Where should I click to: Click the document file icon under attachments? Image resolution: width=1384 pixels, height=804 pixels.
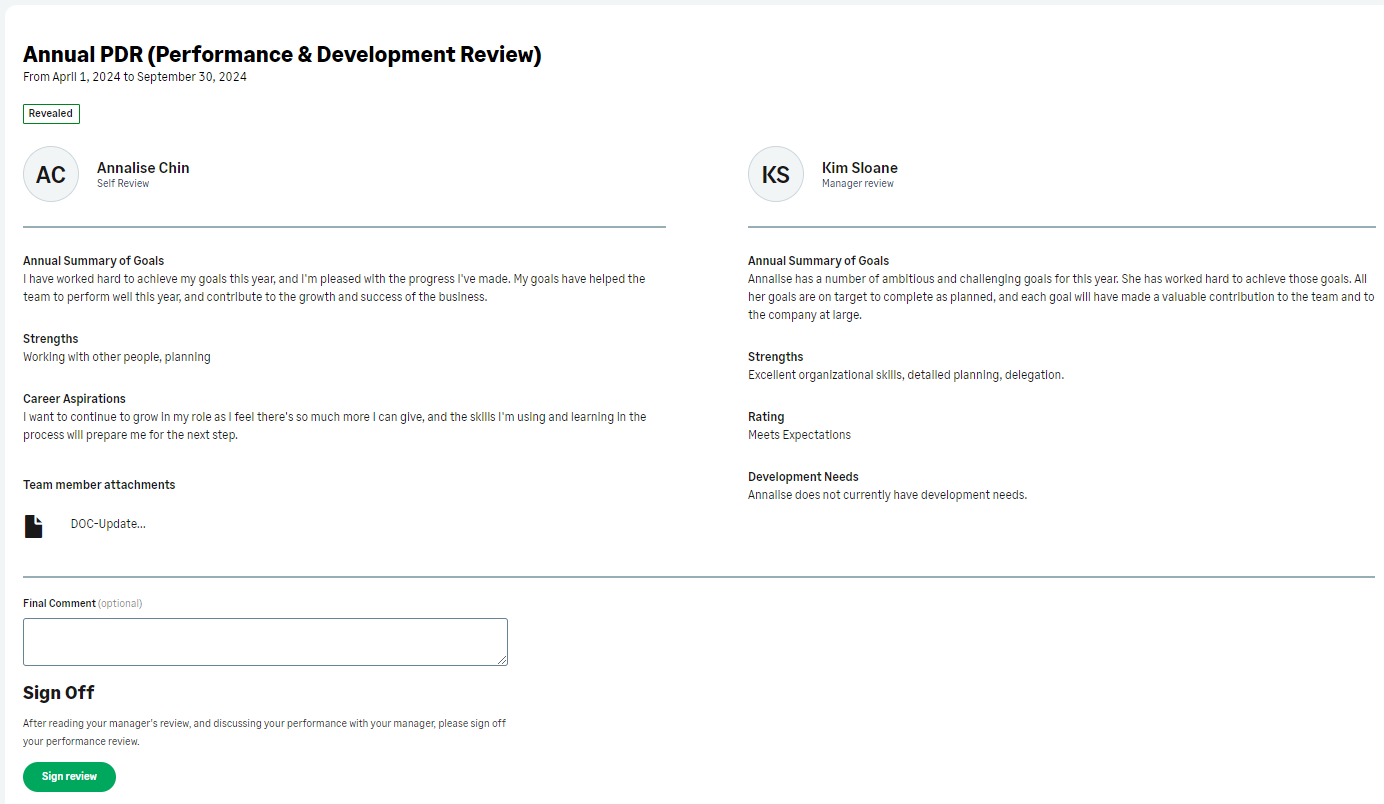tap(34, 526)
